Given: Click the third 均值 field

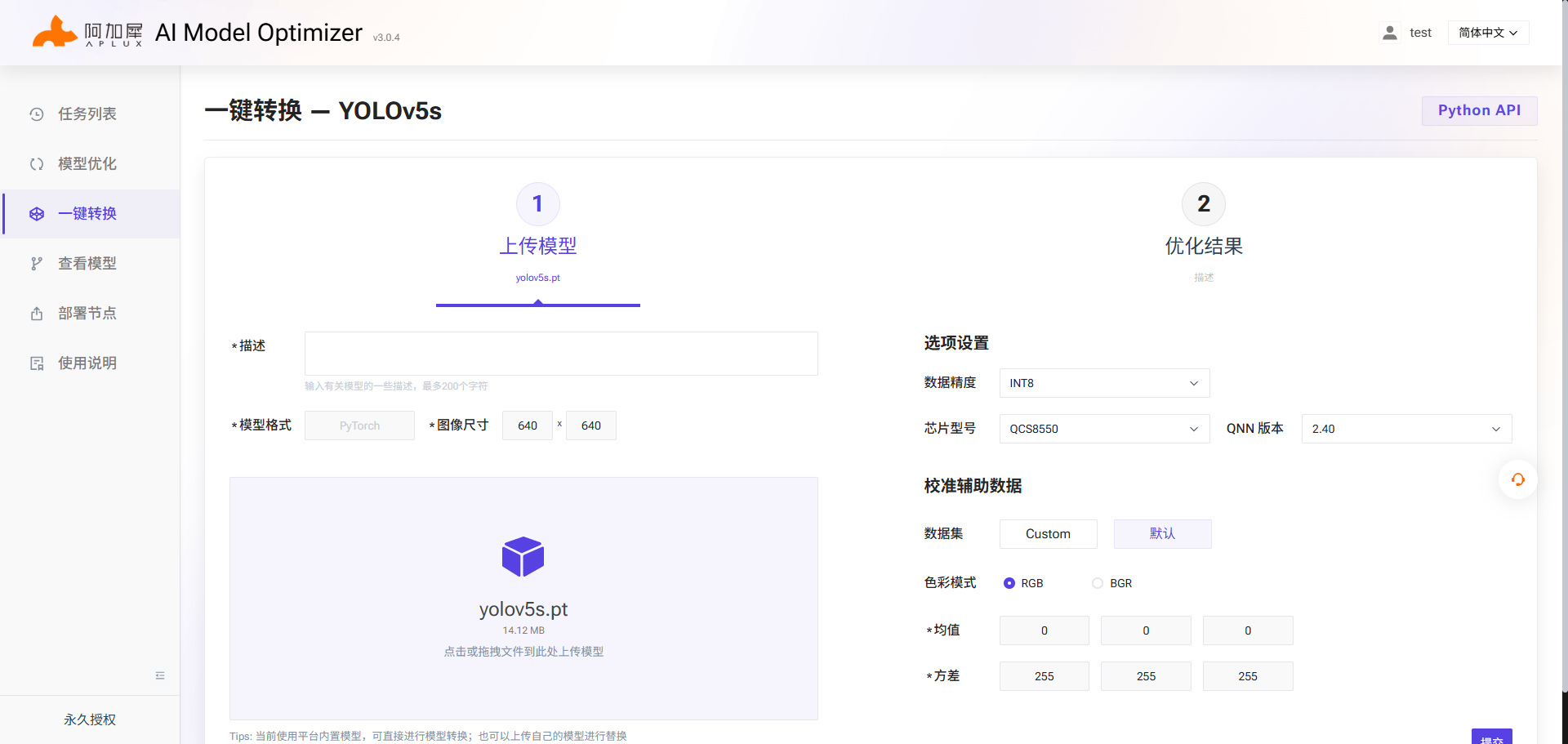Looking at the screenshot, I should click(1248, 630).
